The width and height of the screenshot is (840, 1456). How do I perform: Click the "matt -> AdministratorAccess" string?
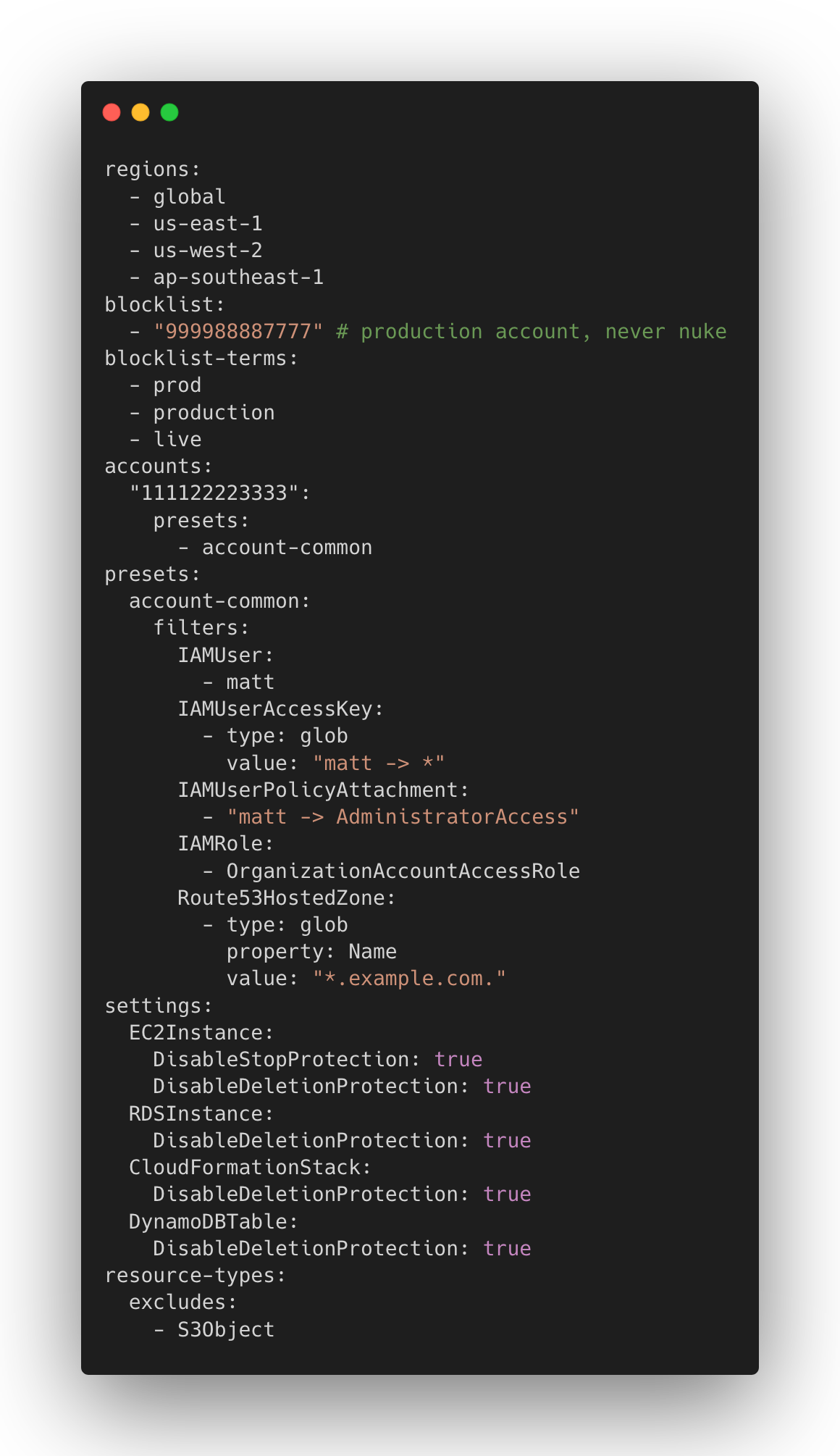pos(403,817)
